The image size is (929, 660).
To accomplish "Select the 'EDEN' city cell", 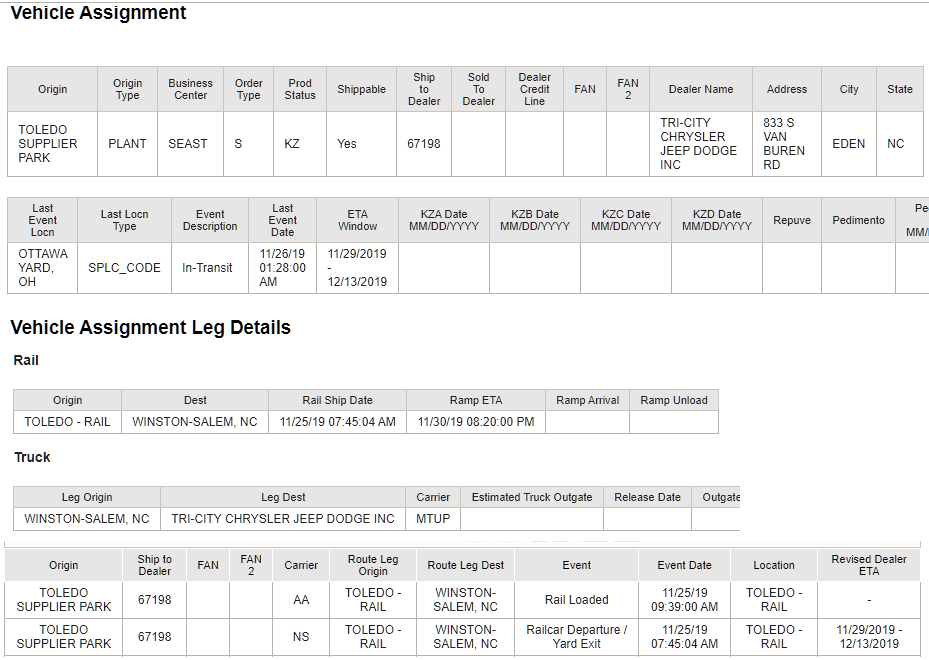I will tap(848, 143).
